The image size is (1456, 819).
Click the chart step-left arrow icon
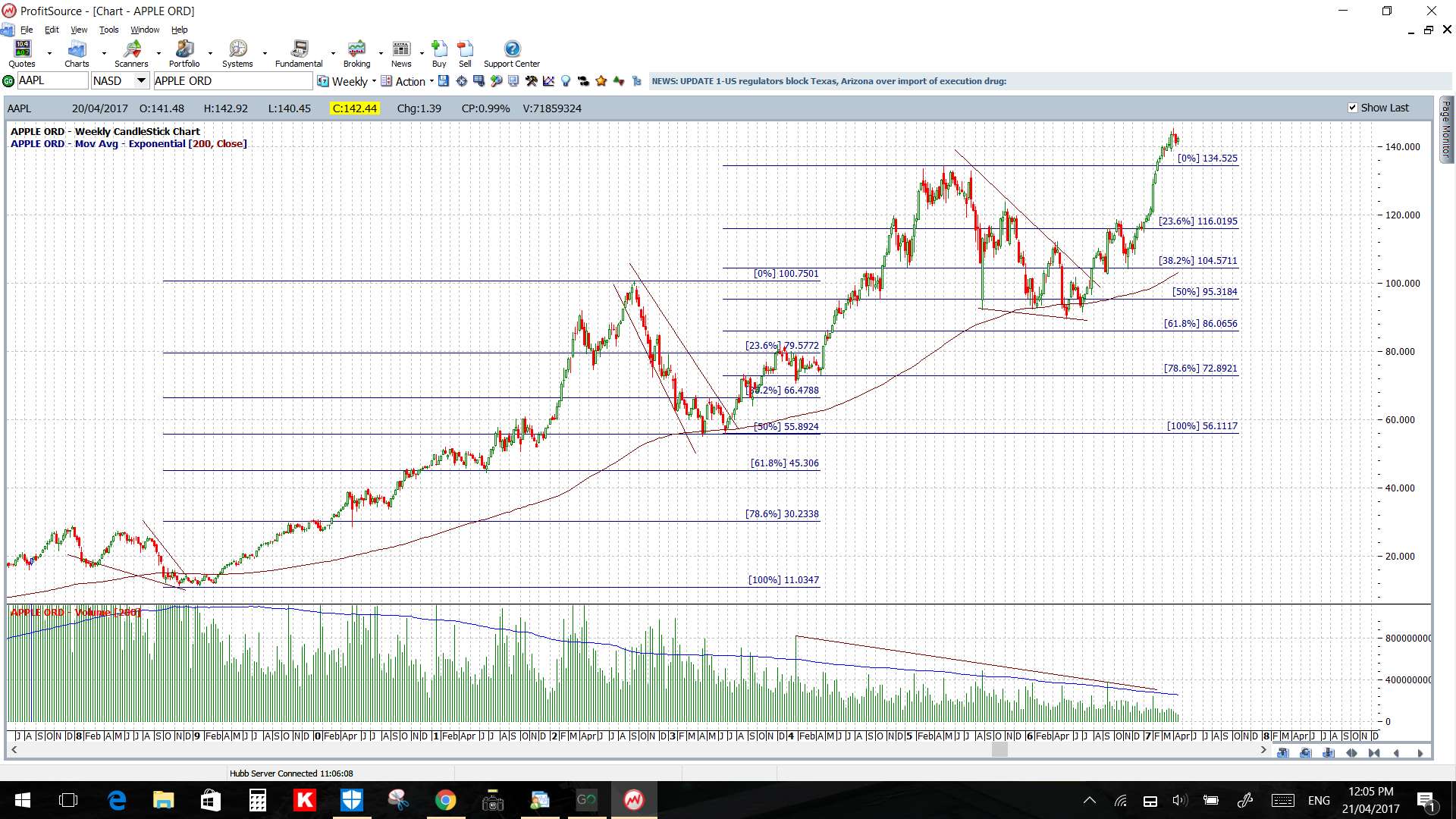click(1396, 753)
